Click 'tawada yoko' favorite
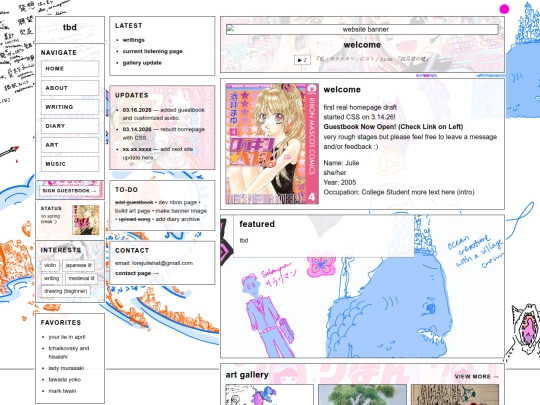Screen dimensions: 540x405 pyautogui.click(x=65, y=380)
